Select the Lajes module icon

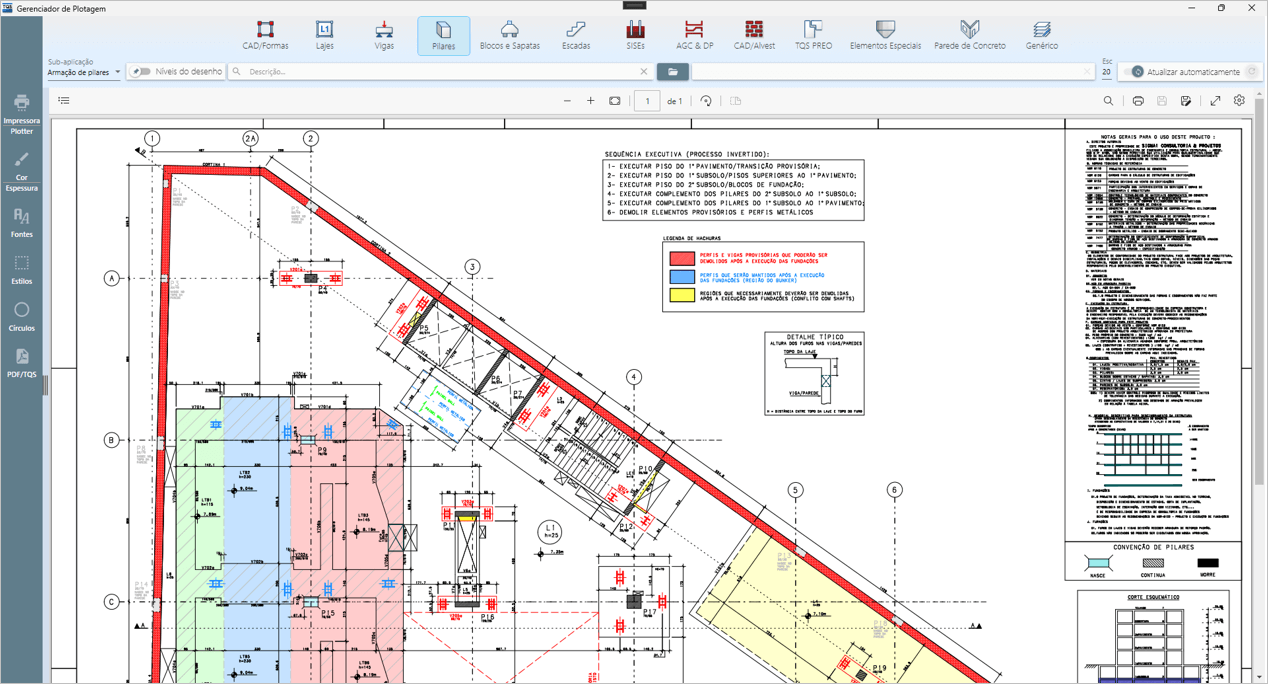[324, 36]
